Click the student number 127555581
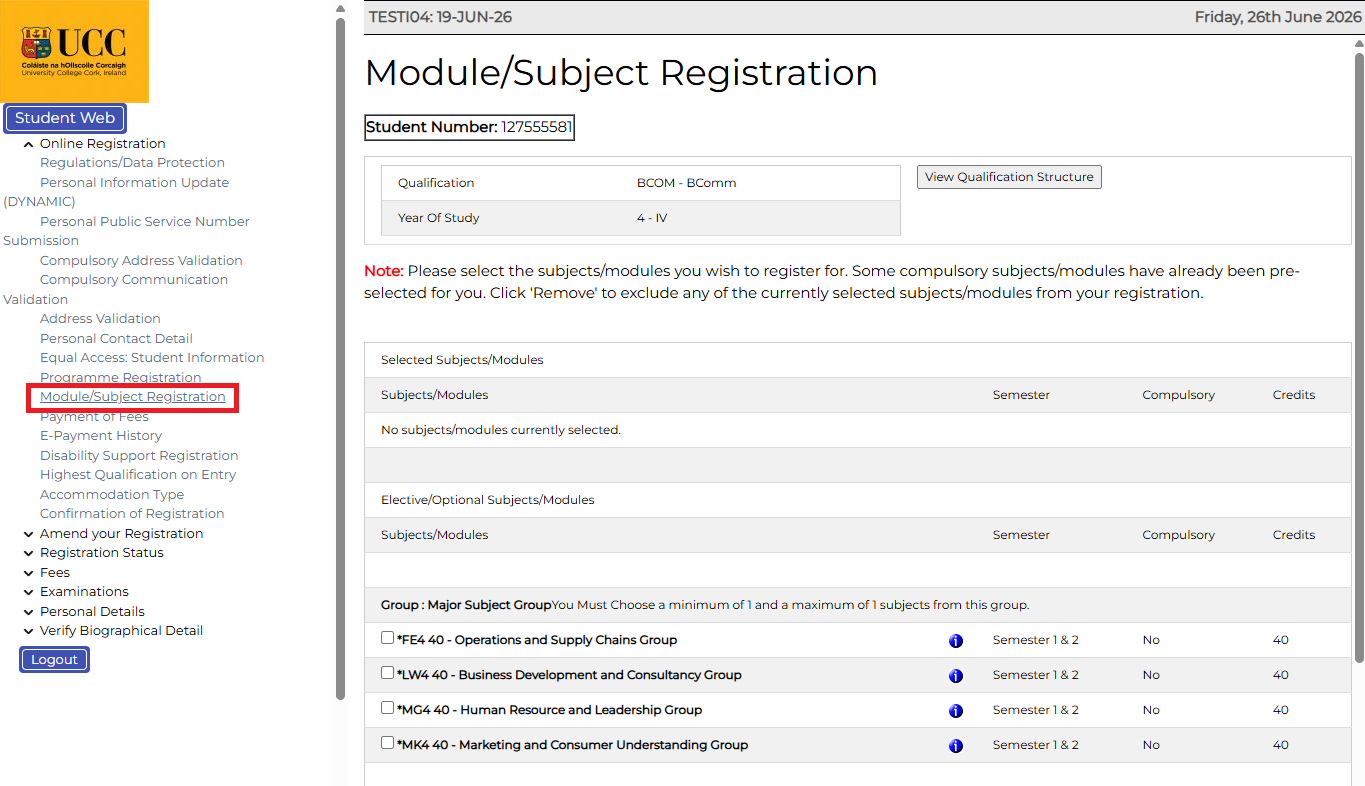 point(538,127)
